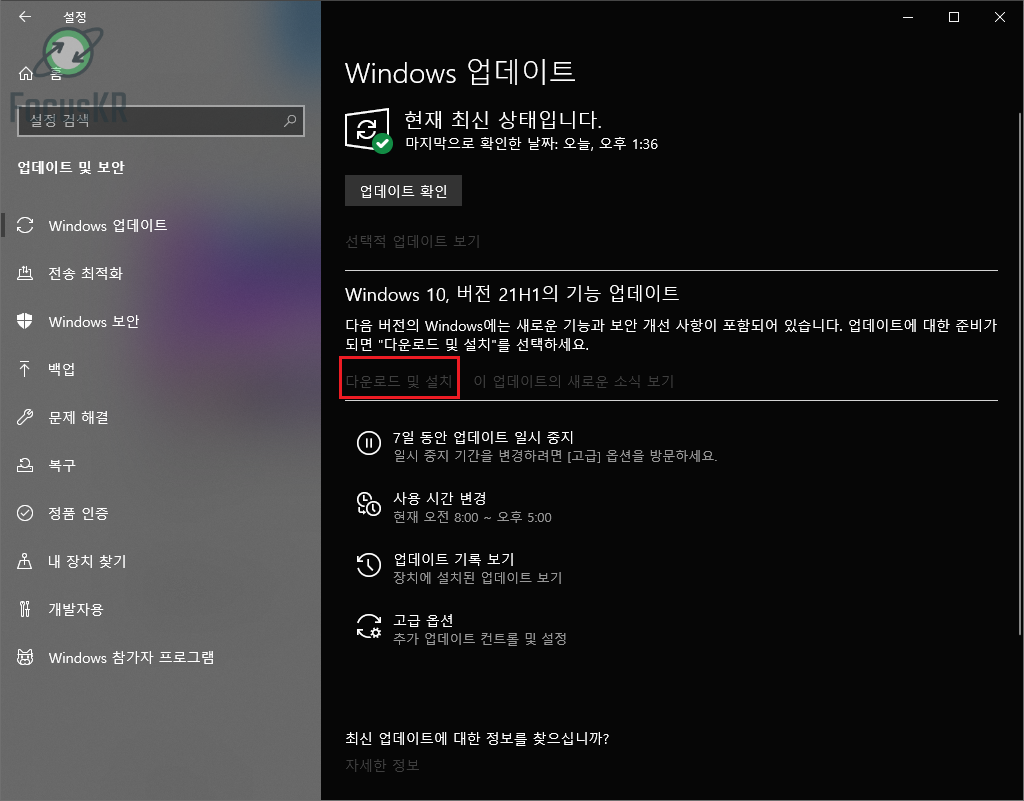Click text 마지막으로 확인한 날짜: 오늘, 오후 1:36
This screenshot has width=1024, height=801.
click(531, 144)
